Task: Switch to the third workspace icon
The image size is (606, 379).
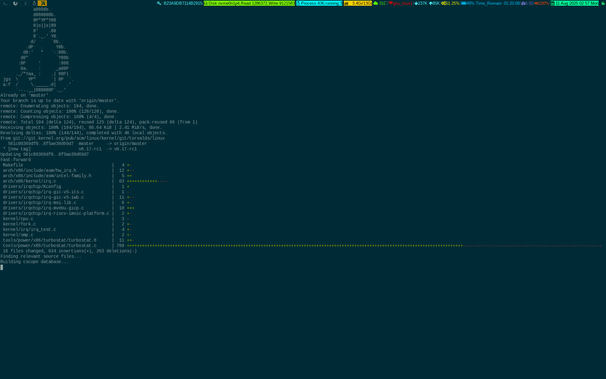Action: tap(25, 3)
